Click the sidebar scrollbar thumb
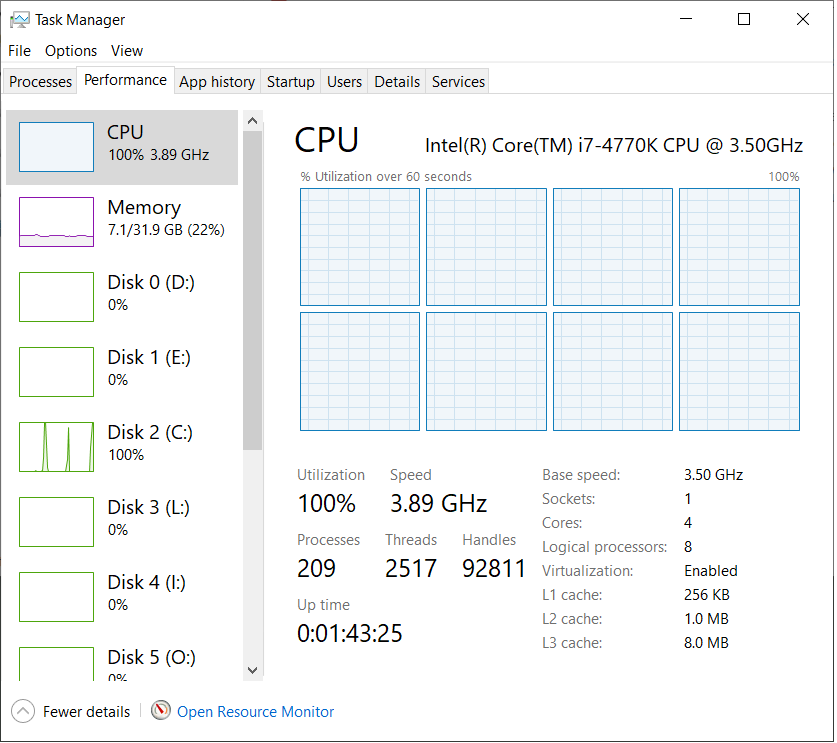This screenshot has width=837, height=743. coord(253,291)
